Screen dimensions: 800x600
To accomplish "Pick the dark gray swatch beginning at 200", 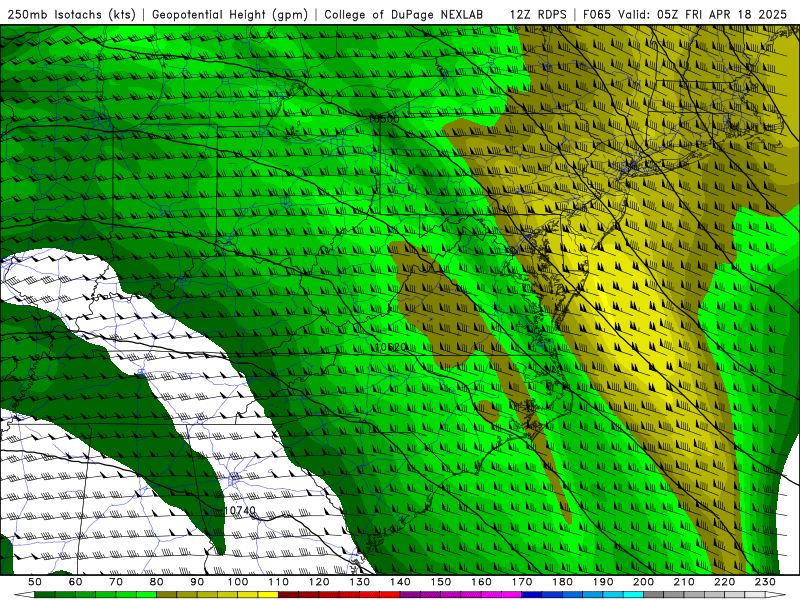I will click(654, 595).
